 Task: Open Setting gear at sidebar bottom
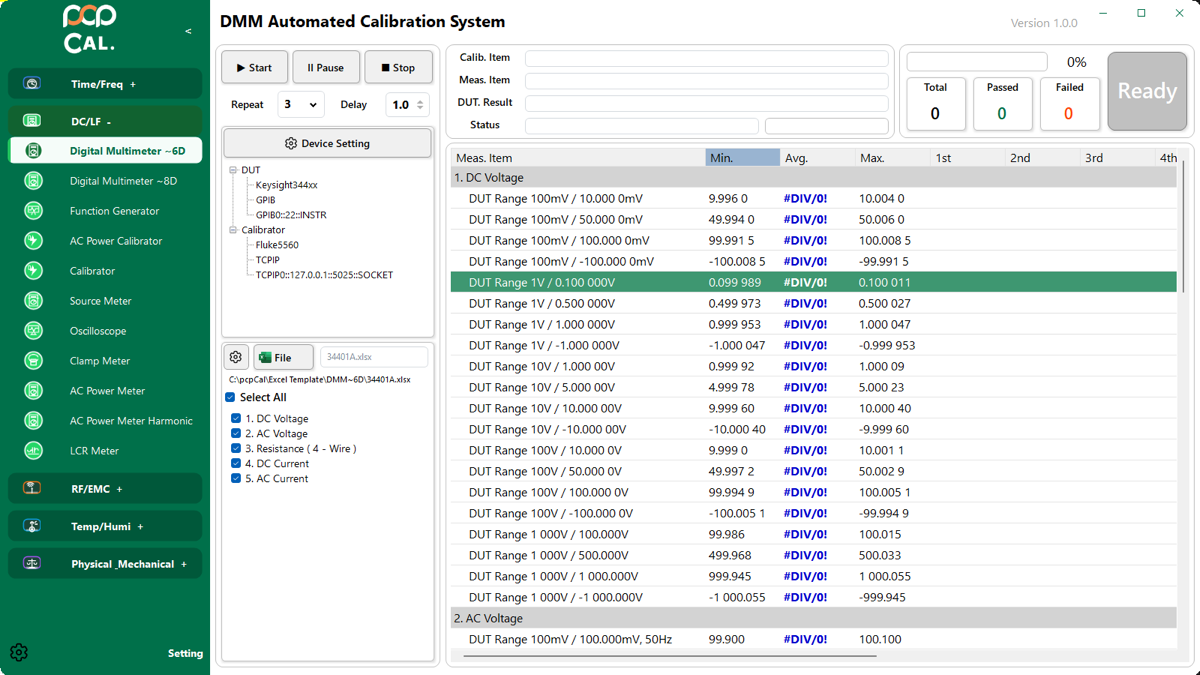[19, 653]
